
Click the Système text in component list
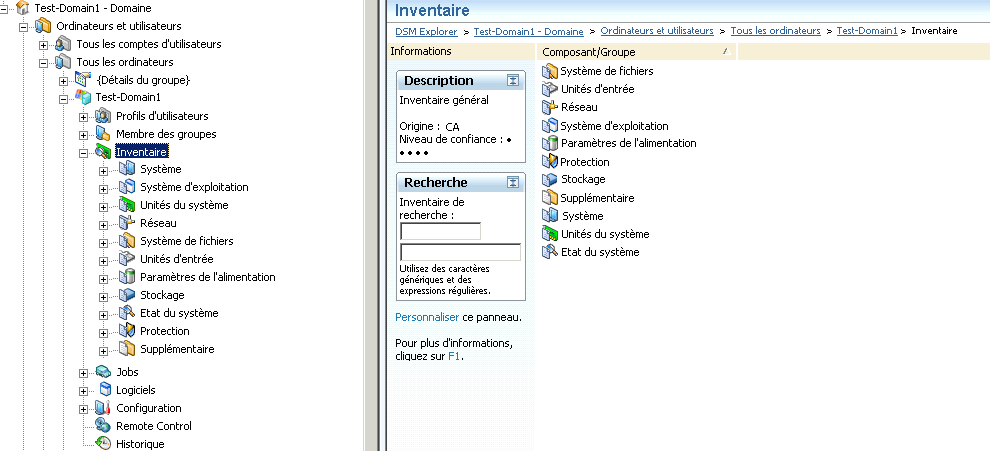[x=582, y=216]
